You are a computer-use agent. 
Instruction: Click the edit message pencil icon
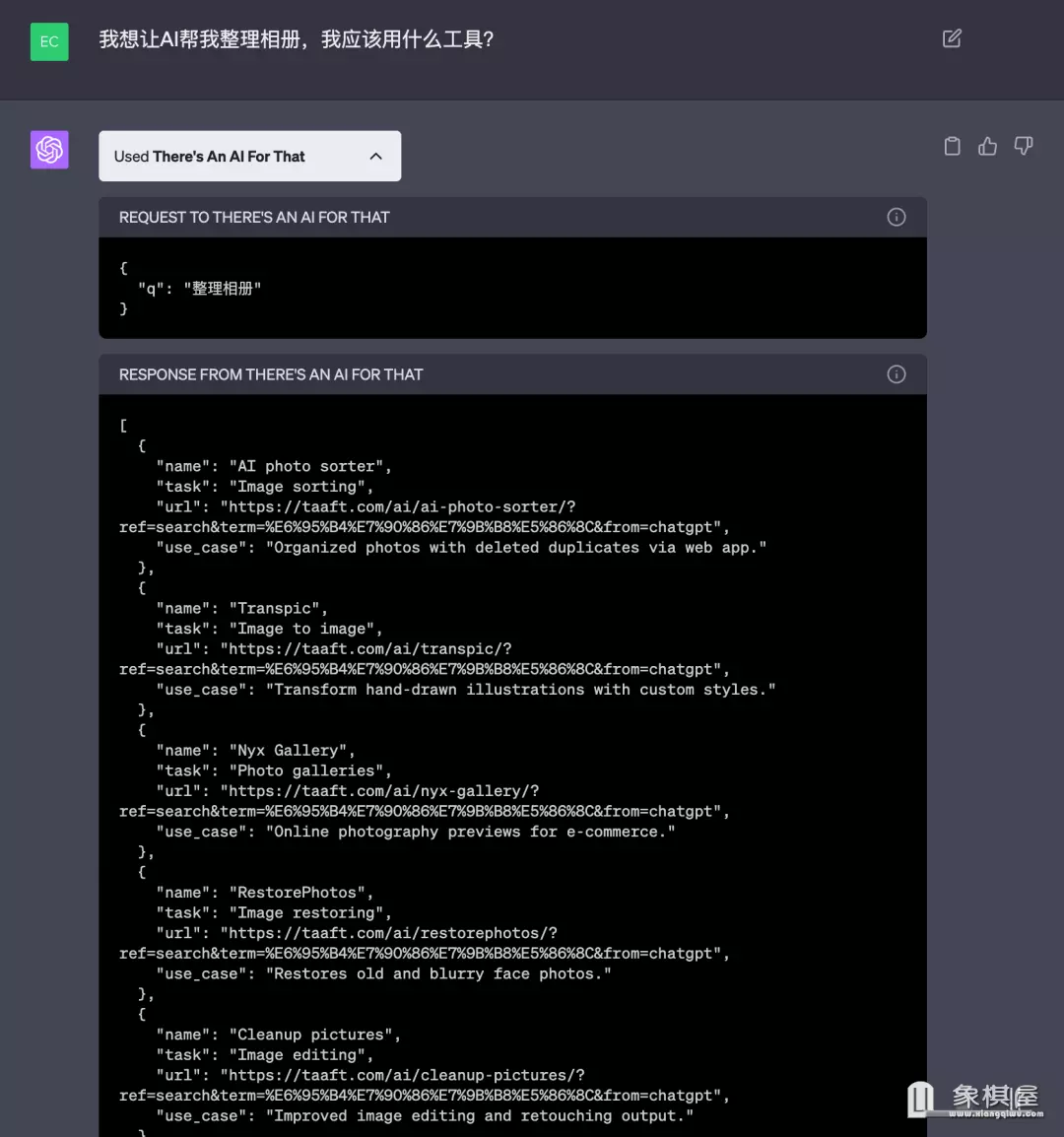952,38
